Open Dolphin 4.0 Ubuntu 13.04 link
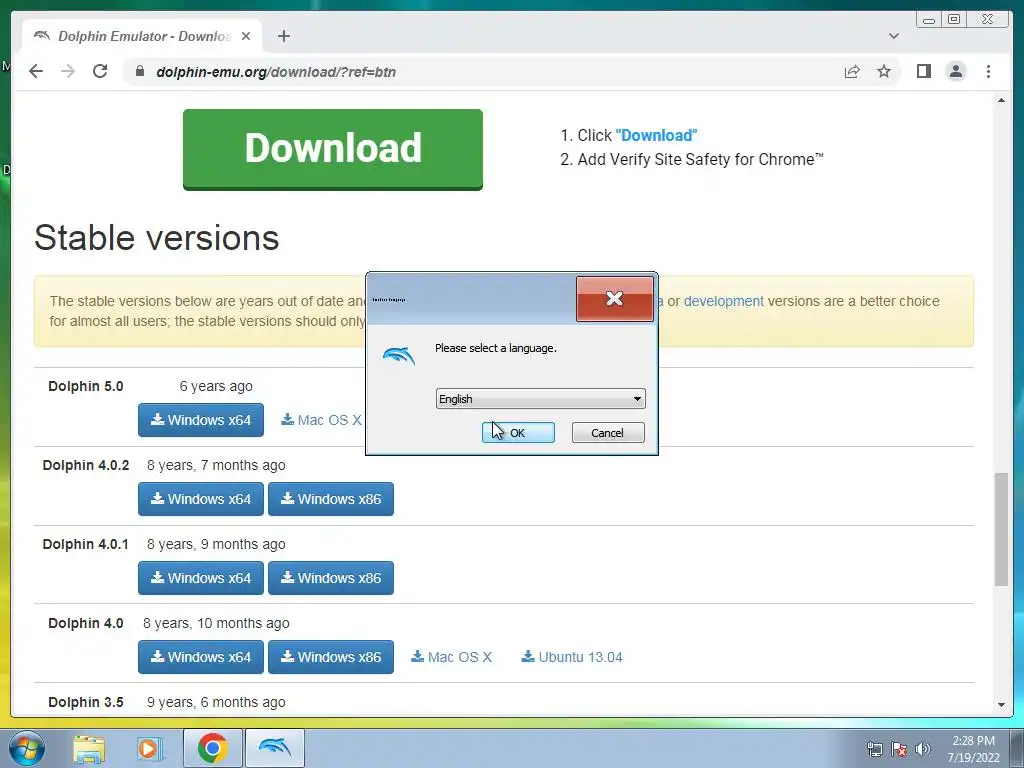This screenshot has height=768, width=1024. tap(571, 657)
